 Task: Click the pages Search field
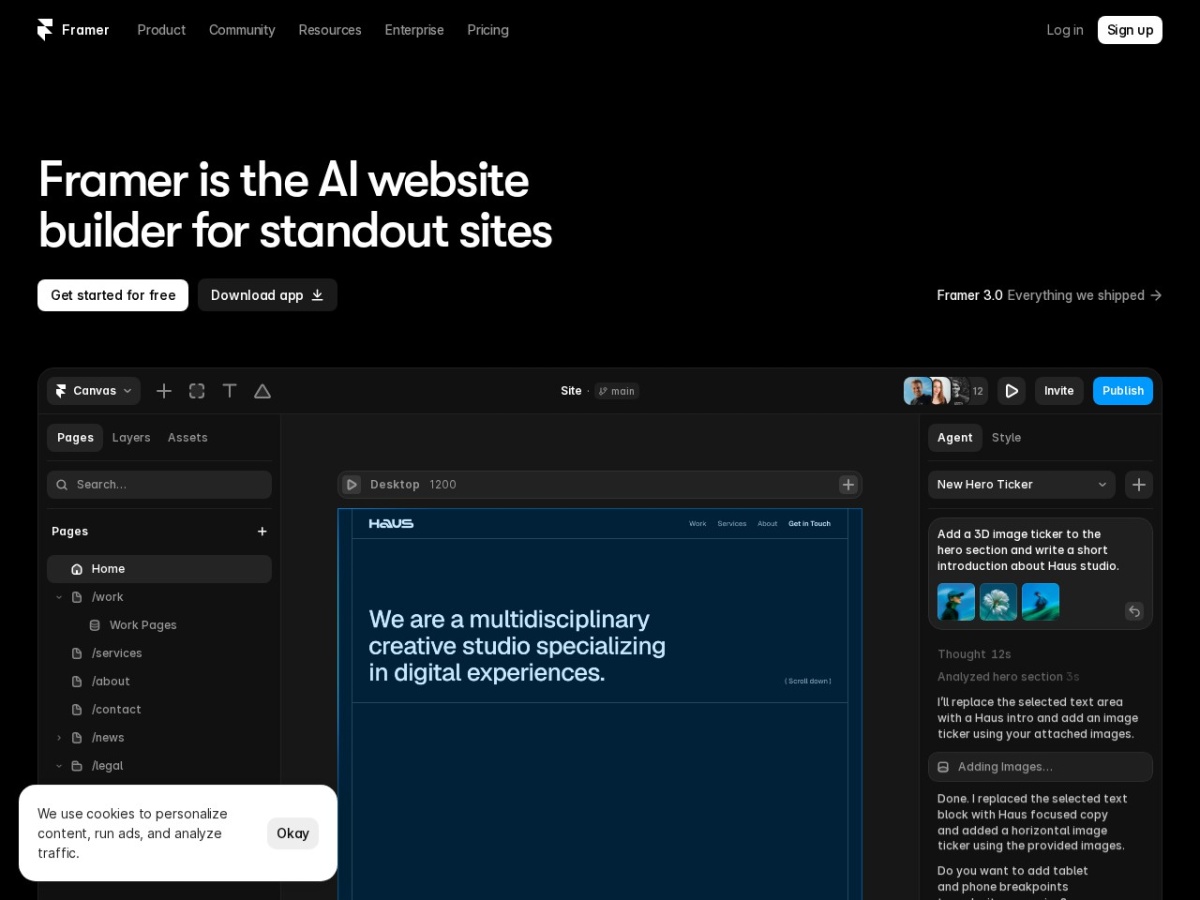[x=159, y=484]
